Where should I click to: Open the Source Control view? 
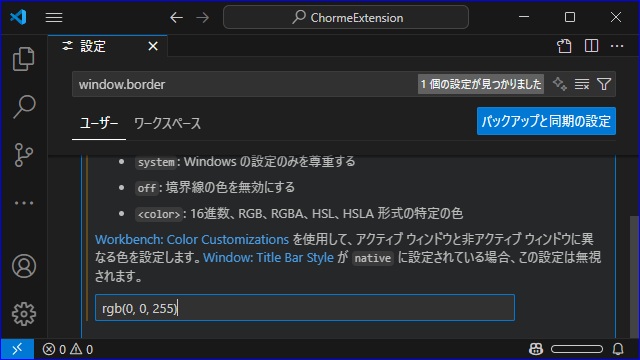tap(24, 155)
